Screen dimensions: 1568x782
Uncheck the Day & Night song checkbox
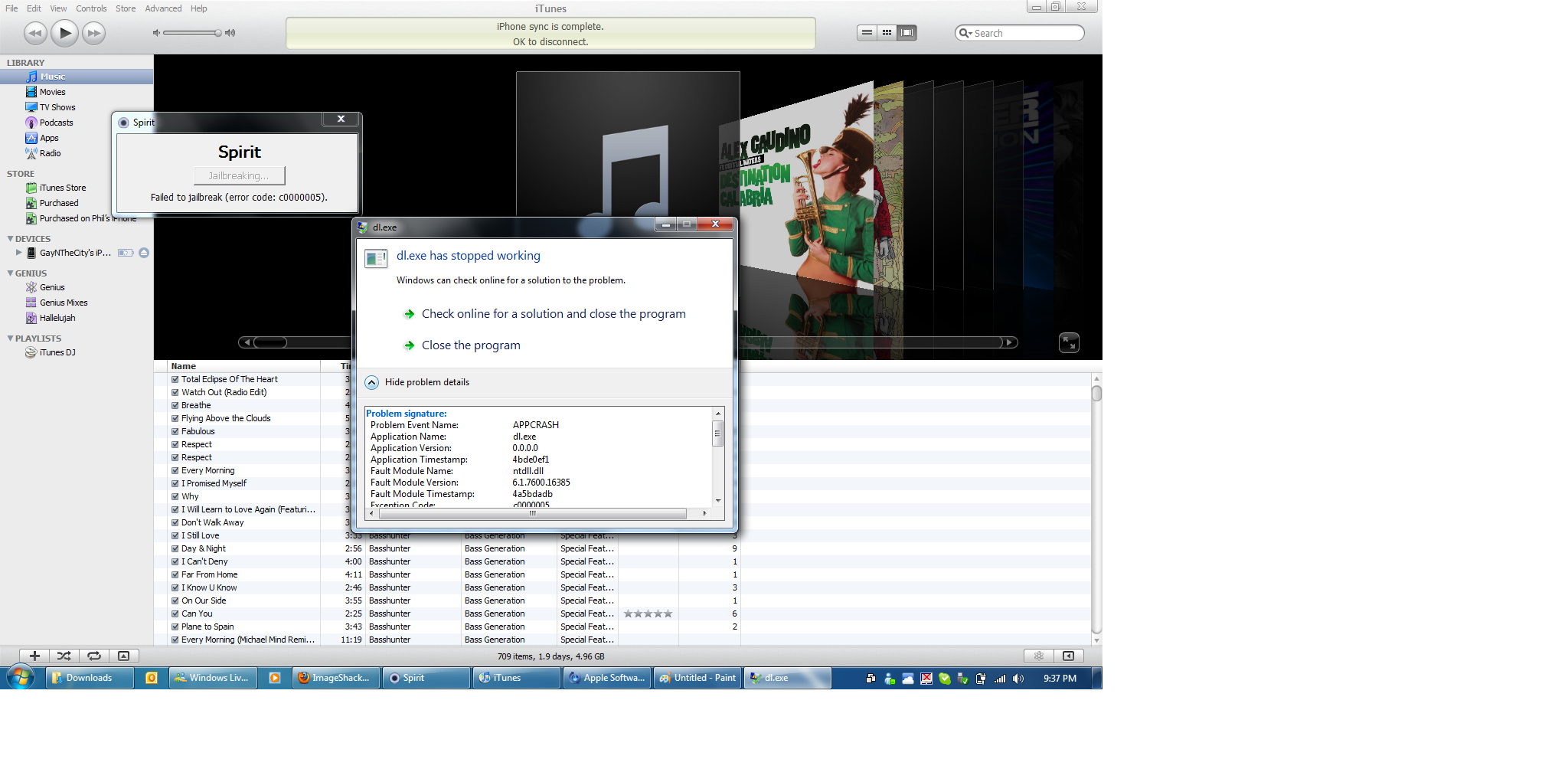(x=175, y=548)
